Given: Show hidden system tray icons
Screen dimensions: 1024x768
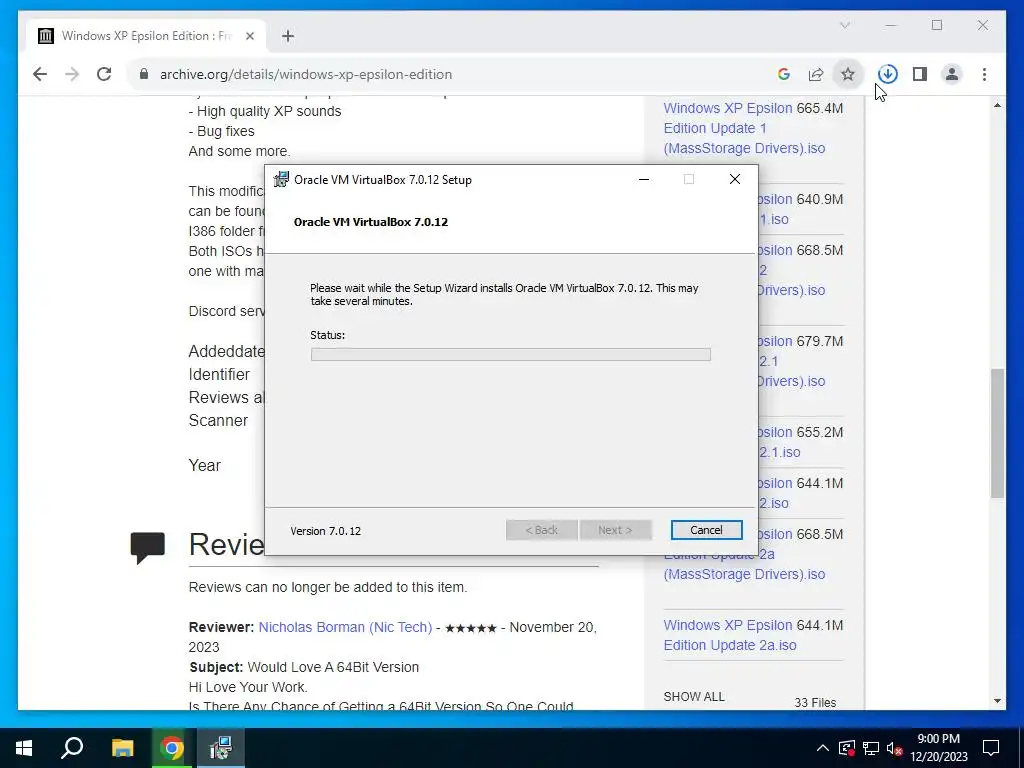Looking at the screenshot, I should tap(823, 748).
